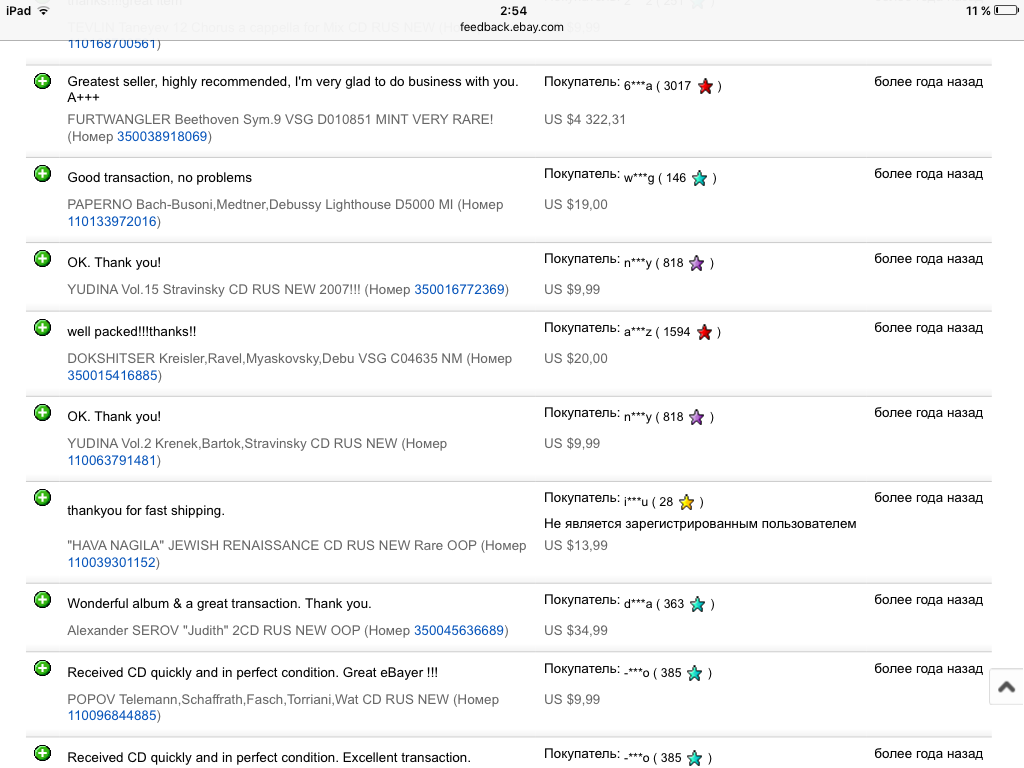Click red star next to buyer 6***a
This screenshot has width=1024, height=768.
click(x=705, y=86)
